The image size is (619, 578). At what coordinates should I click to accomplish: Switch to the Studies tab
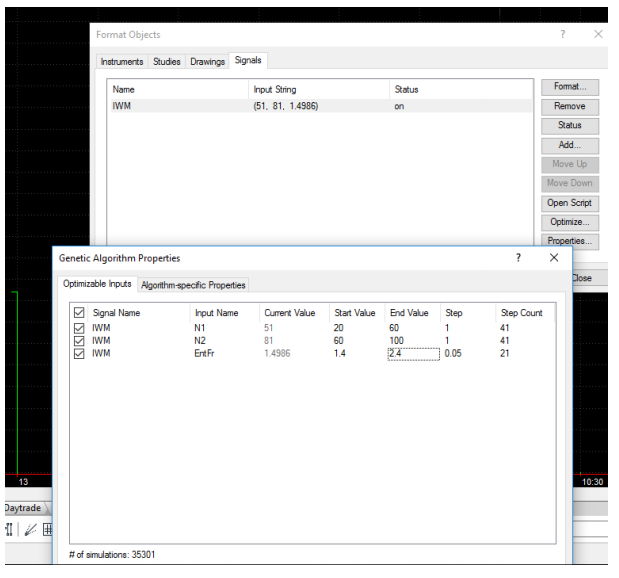tap(167, 62)
